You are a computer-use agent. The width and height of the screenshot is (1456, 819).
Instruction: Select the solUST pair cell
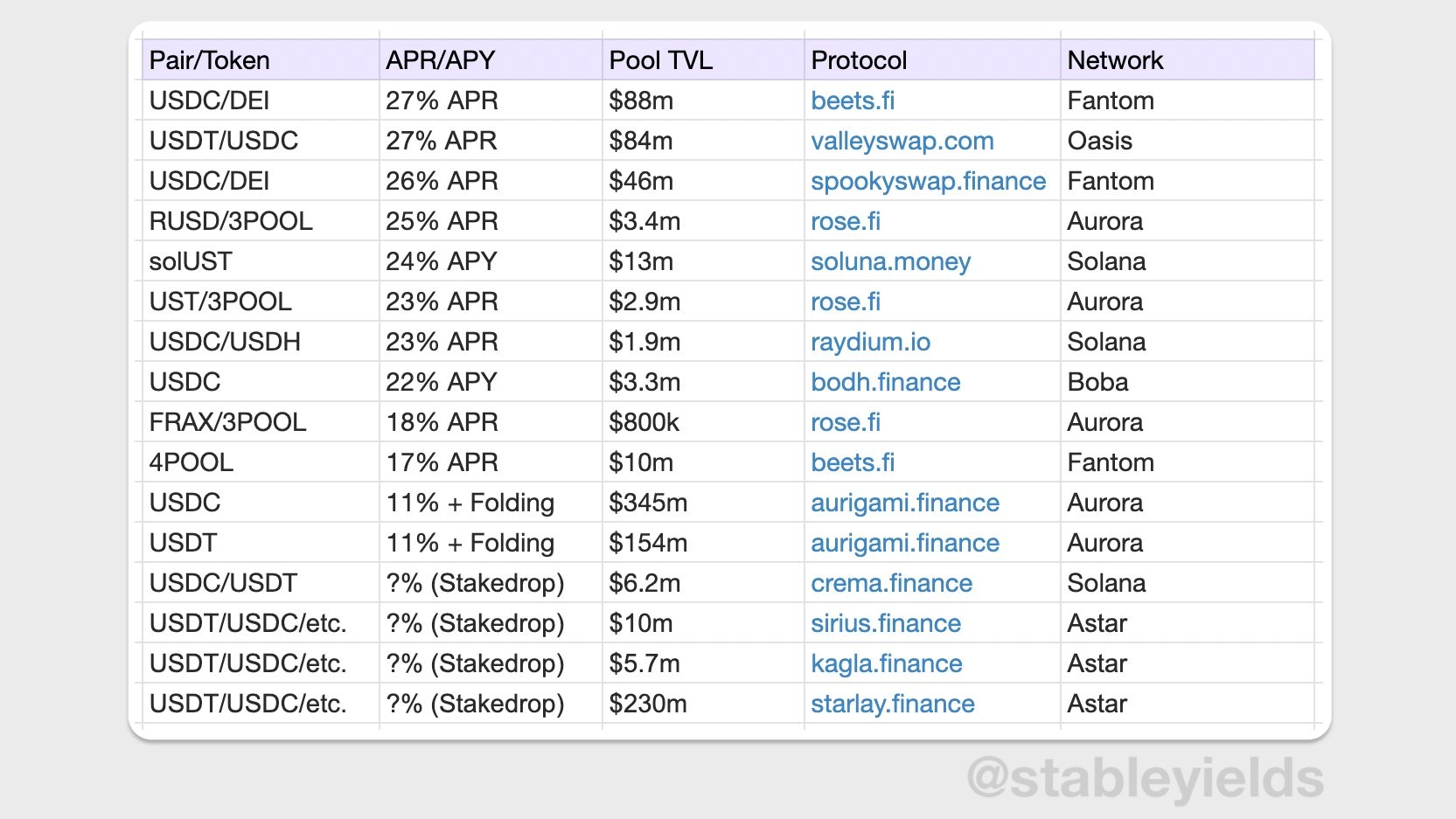[x=261, y=261]
